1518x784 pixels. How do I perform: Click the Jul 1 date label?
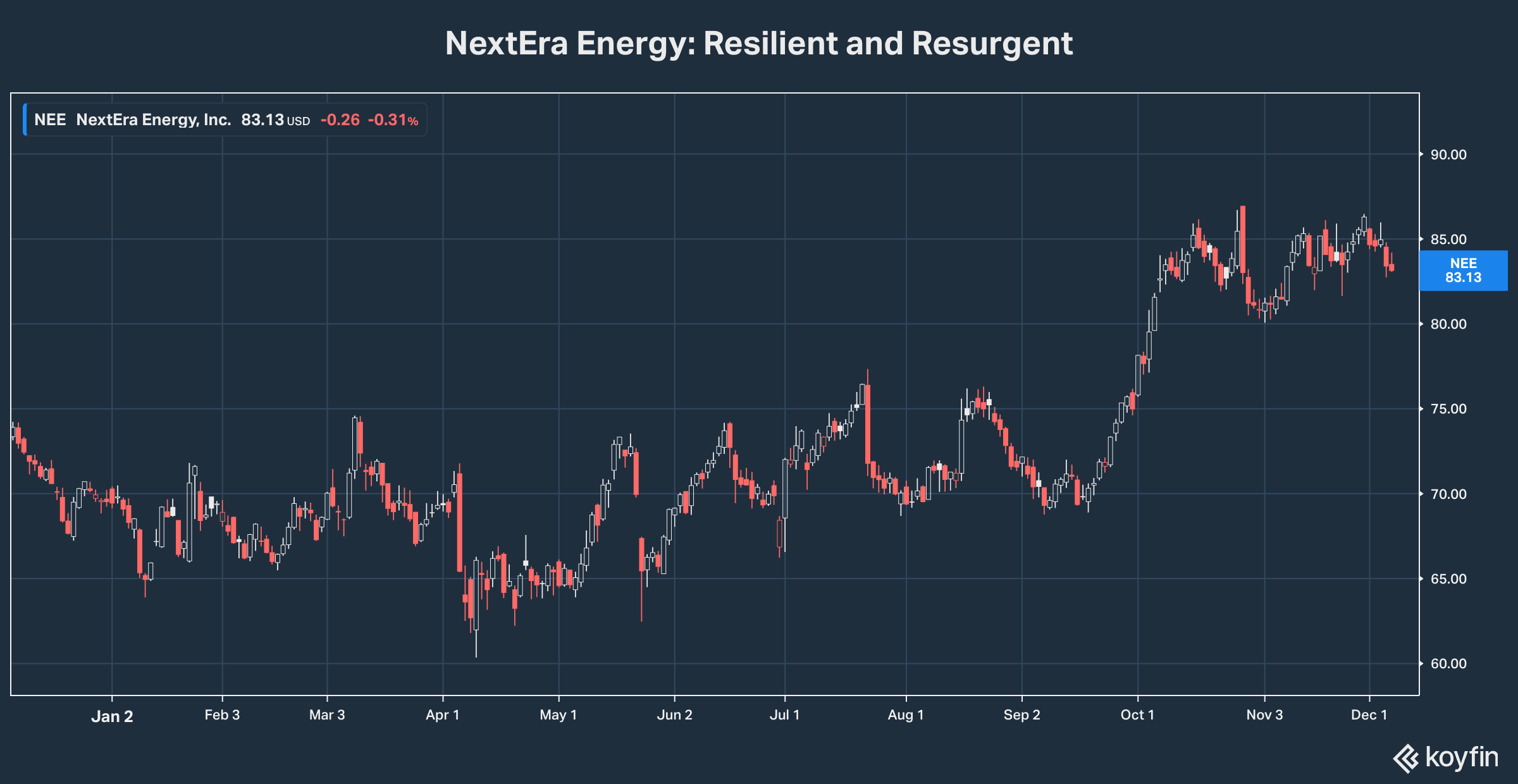pyautogui.click(x=784, y=715)
